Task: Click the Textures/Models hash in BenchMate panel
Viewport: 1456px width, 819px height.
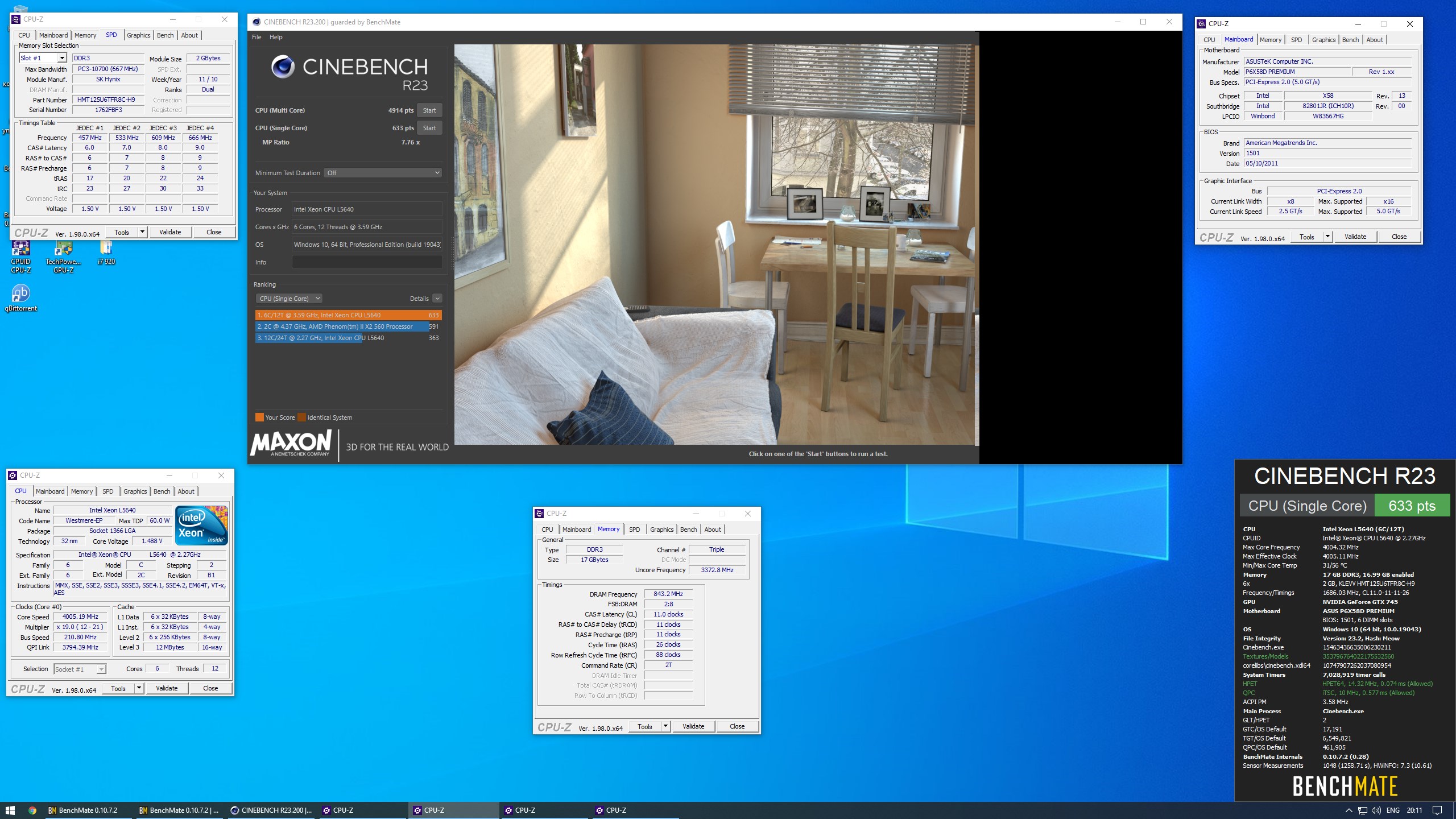Action: [1358, 656]
